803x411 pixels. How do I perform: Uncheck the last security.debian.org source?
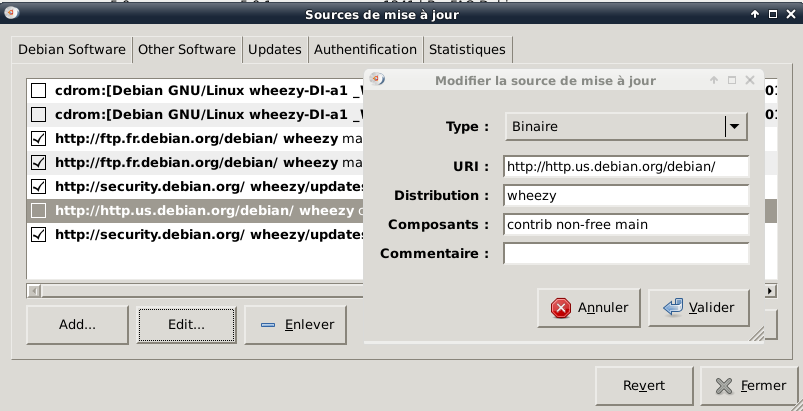pos(38,234)
